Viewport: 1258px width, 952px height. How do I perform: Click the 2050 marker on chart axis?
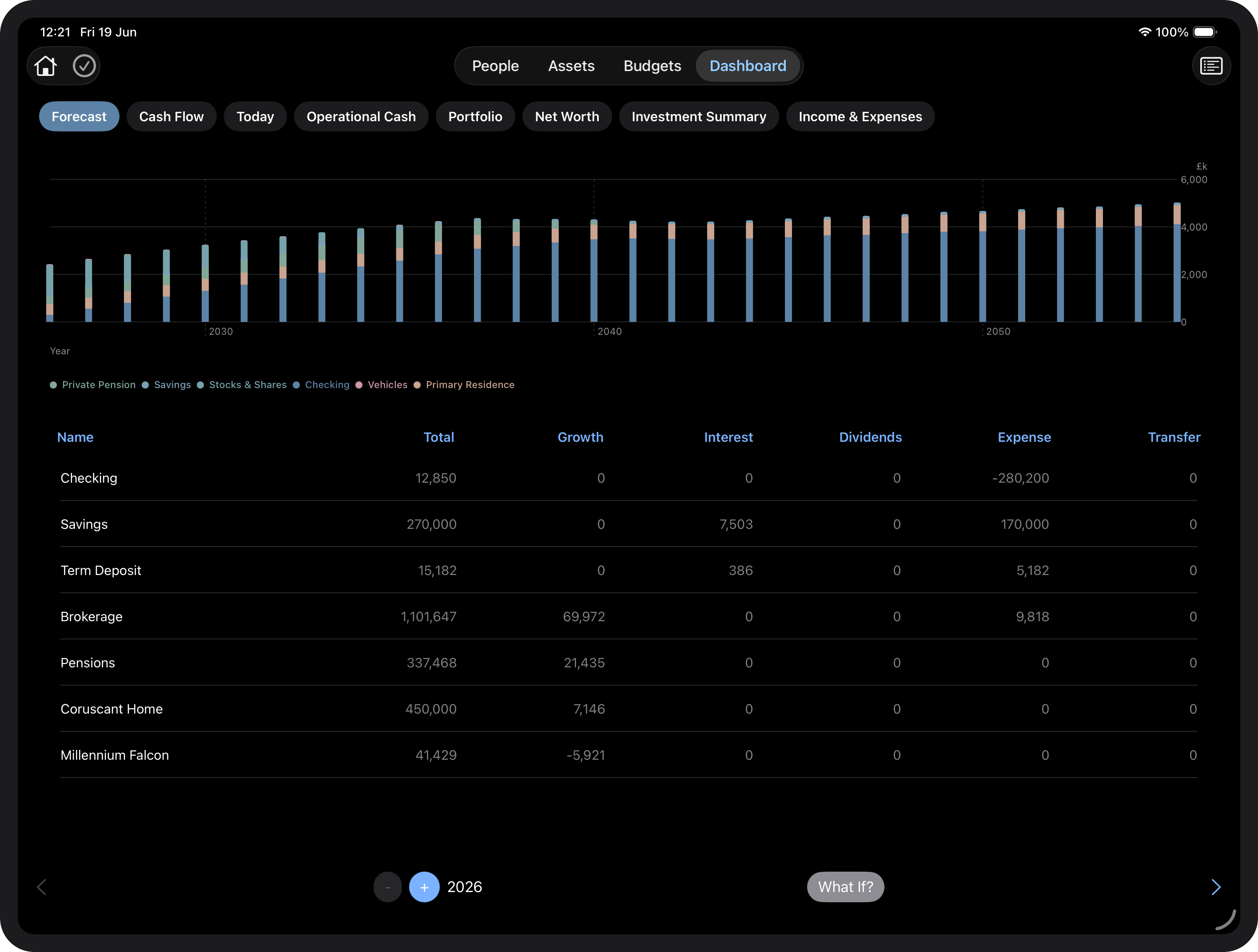point(998,331)
